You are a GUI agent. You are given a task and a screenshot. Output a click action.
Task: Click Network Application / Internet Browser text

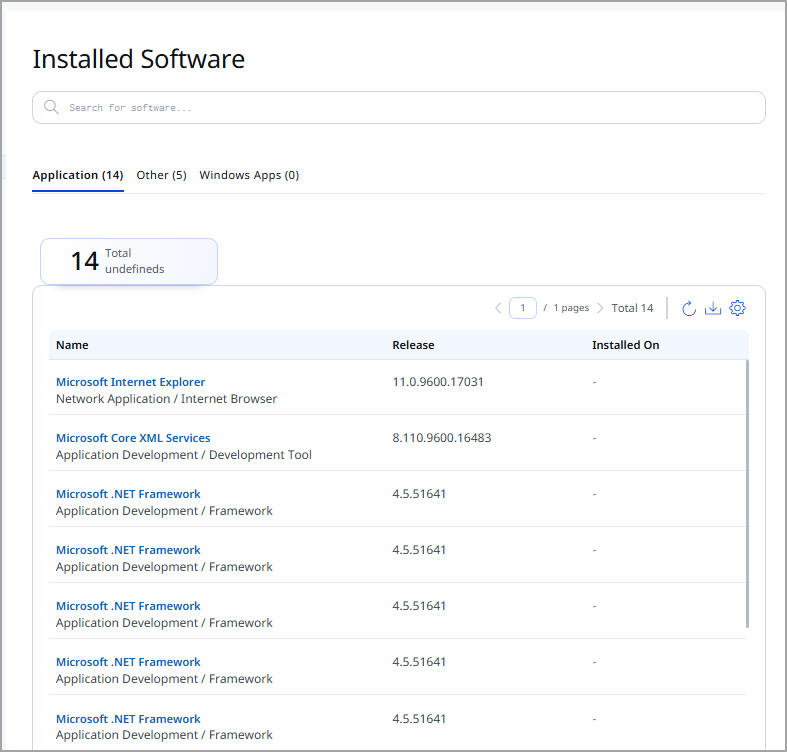click(166, 399)
